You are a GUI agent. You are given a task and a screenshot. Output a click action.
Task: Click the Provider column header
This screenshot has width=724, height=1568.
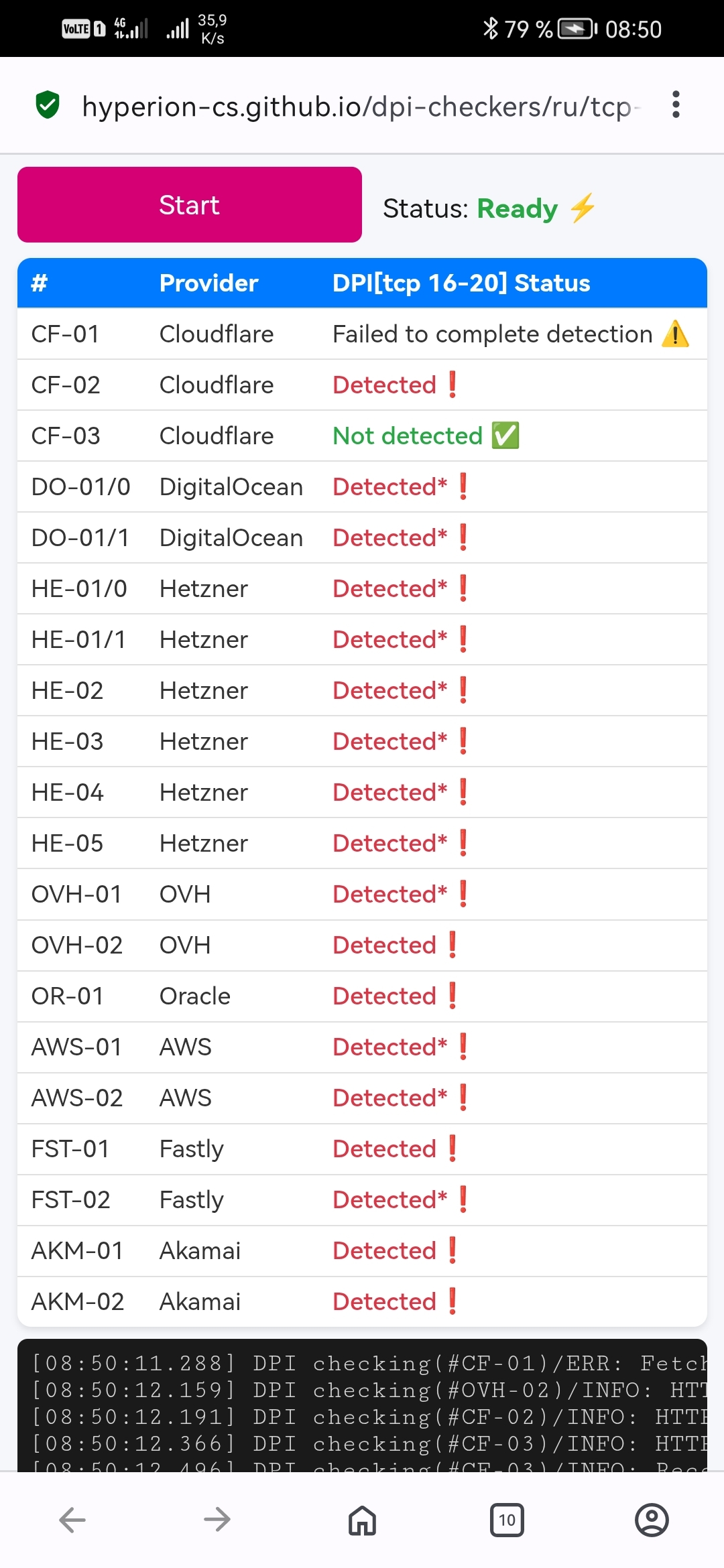[x=208, y=283]
